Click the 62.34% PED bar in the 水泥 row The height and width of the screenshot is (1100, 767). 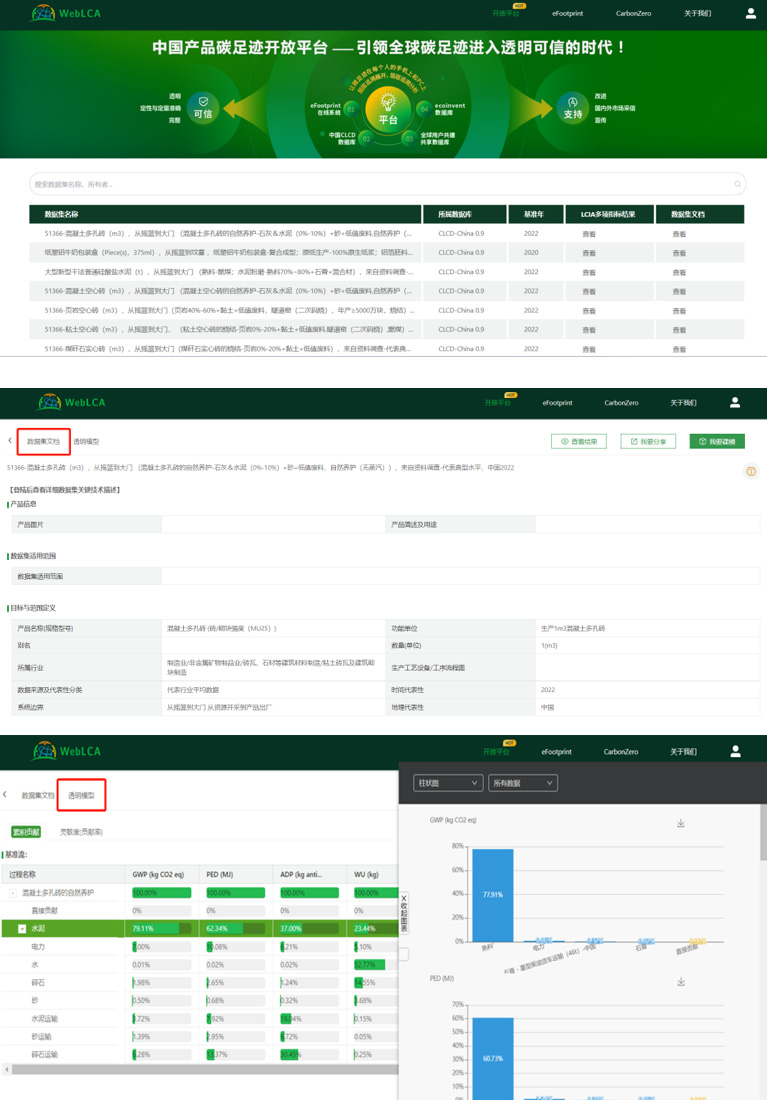tap(235, 928)
